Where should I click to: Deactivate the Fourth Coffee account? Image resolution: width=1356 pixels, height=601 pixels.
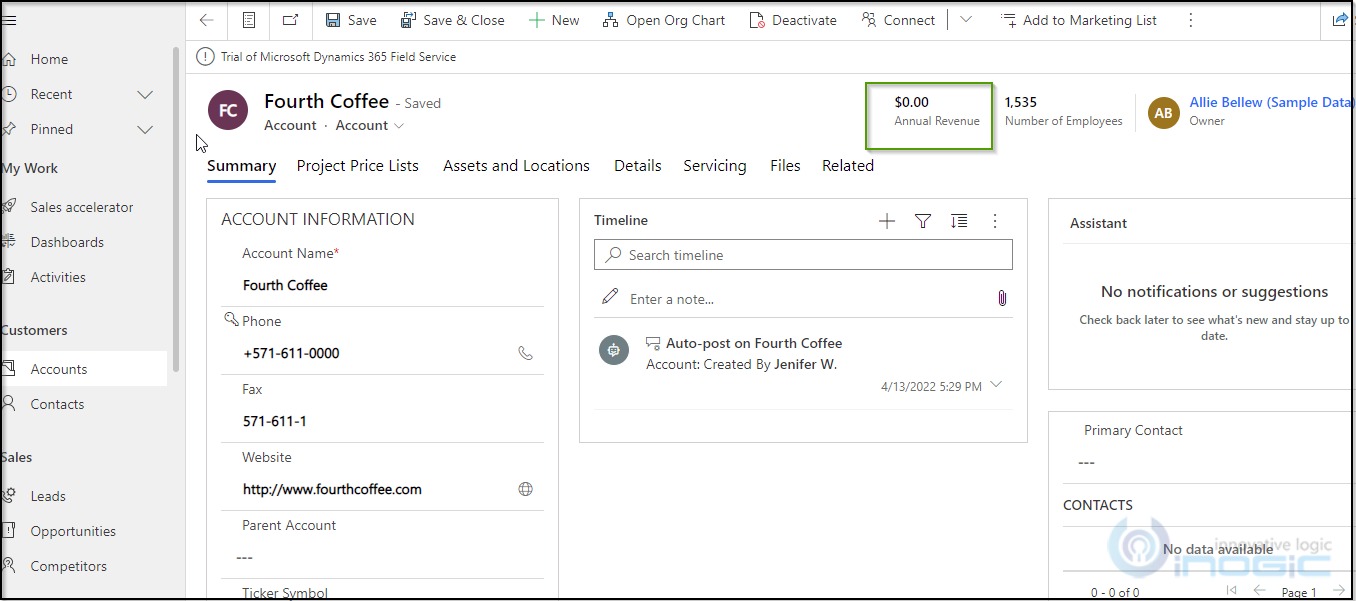(x=792, y=20)
